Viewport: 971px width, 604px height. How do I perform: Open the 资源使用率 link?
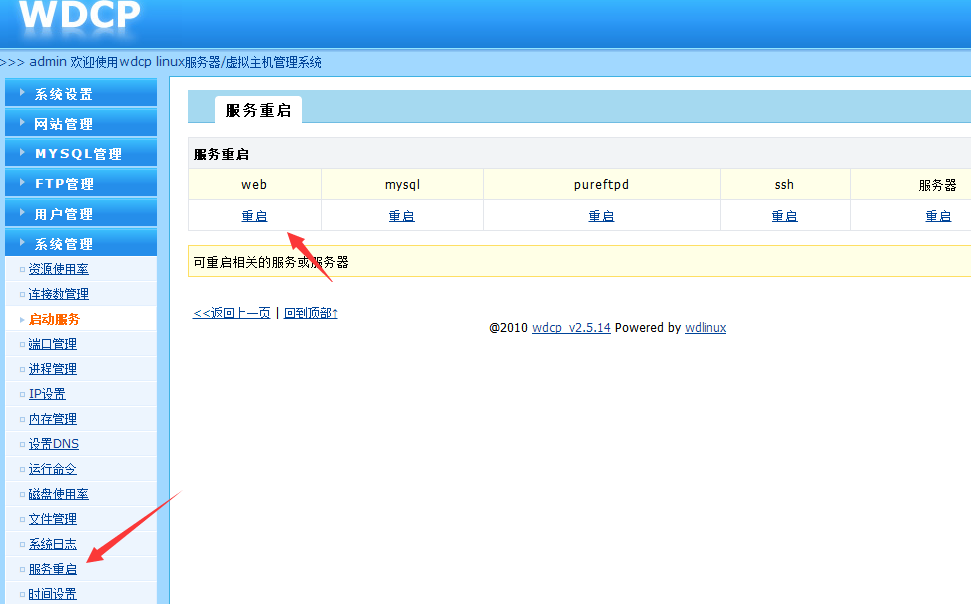click(59, 269)
